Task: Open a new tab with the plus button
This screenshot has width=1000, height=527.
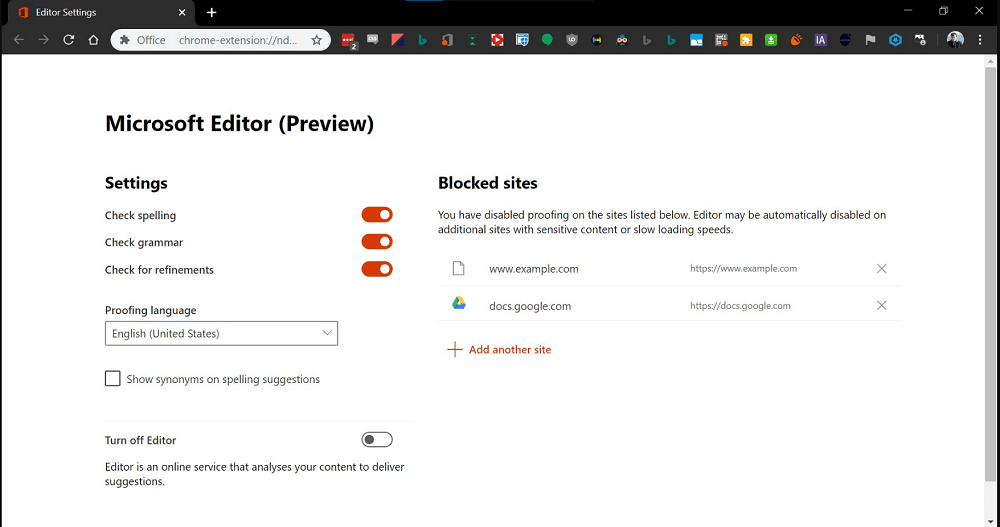Action: click(x=212, y=12)
